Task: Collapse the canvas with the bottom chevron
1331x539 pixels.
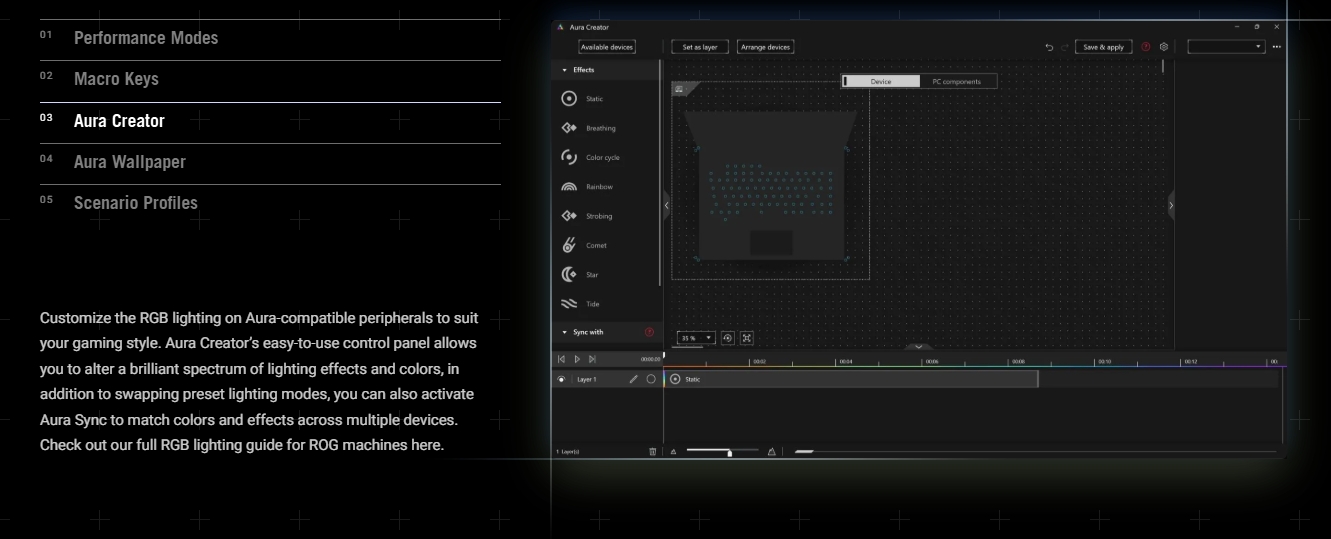Action: [918, 347]
